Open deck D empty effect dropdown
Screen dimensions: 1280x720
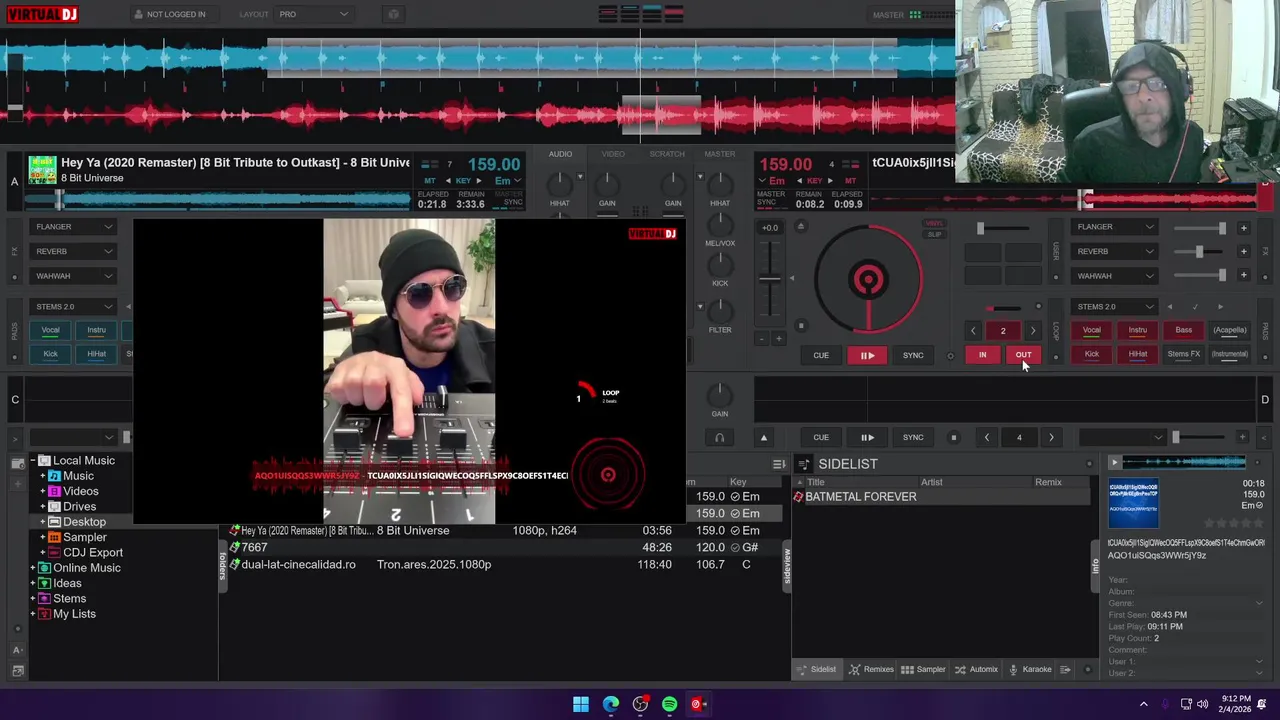pos(1123,437)
